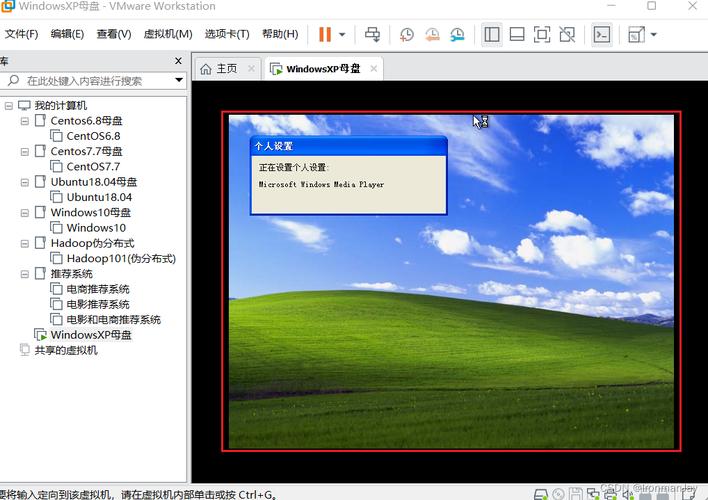The image size is (708, 500).
Task: Select the CentOS6.8 clone
Action: [x=93, y=136]
